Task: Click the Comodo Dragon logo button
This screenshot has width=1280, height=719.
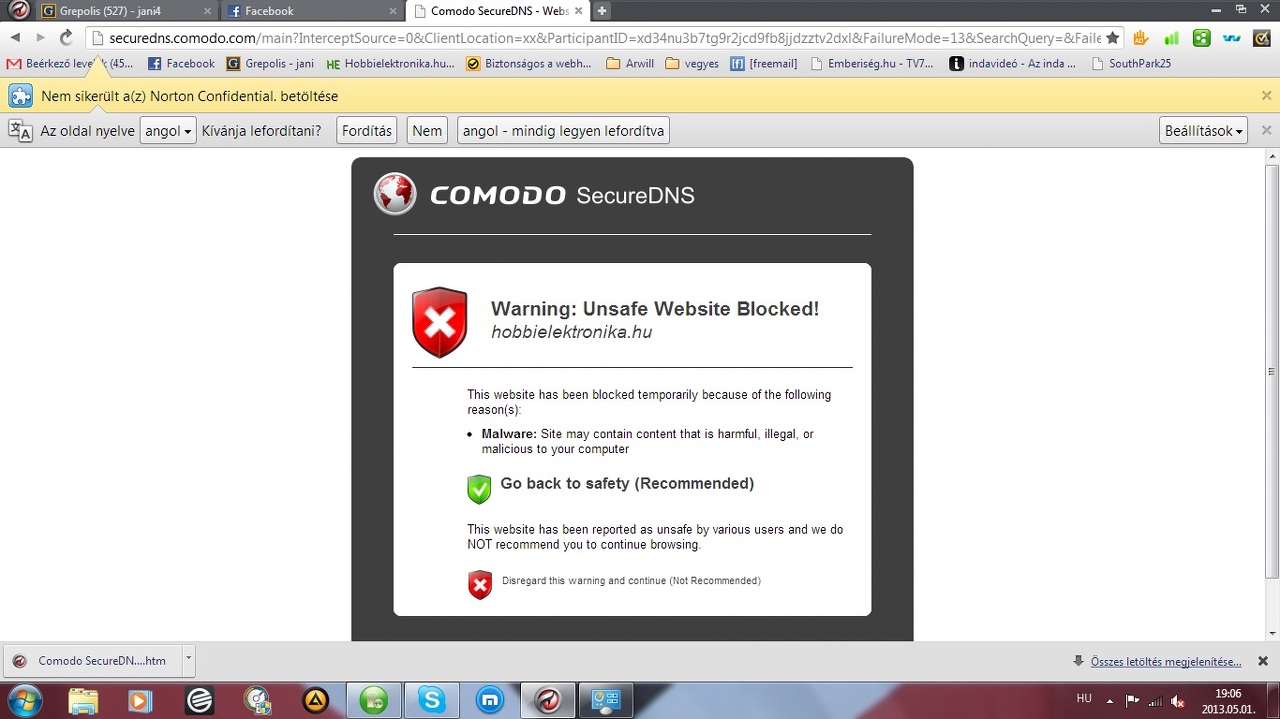Action: pyautogui.click(x=18, y=11)
